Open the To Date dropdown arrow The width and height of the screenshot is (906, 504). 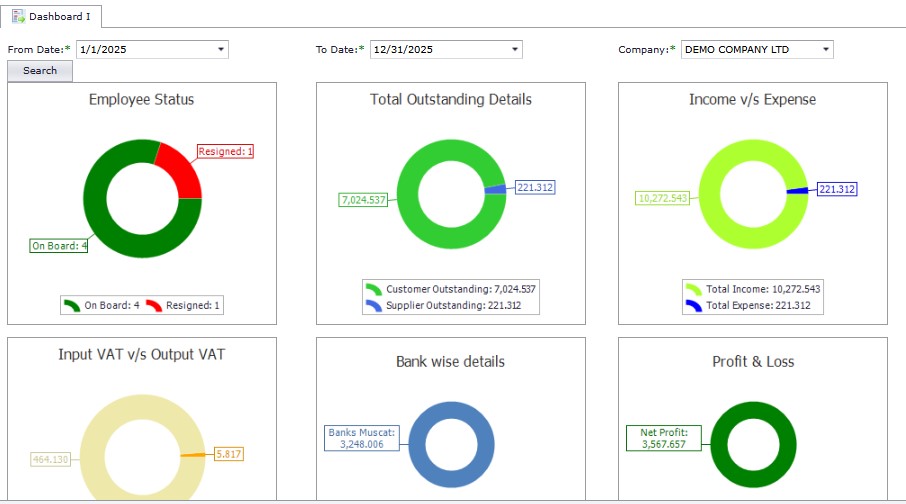tap(515, 49)
